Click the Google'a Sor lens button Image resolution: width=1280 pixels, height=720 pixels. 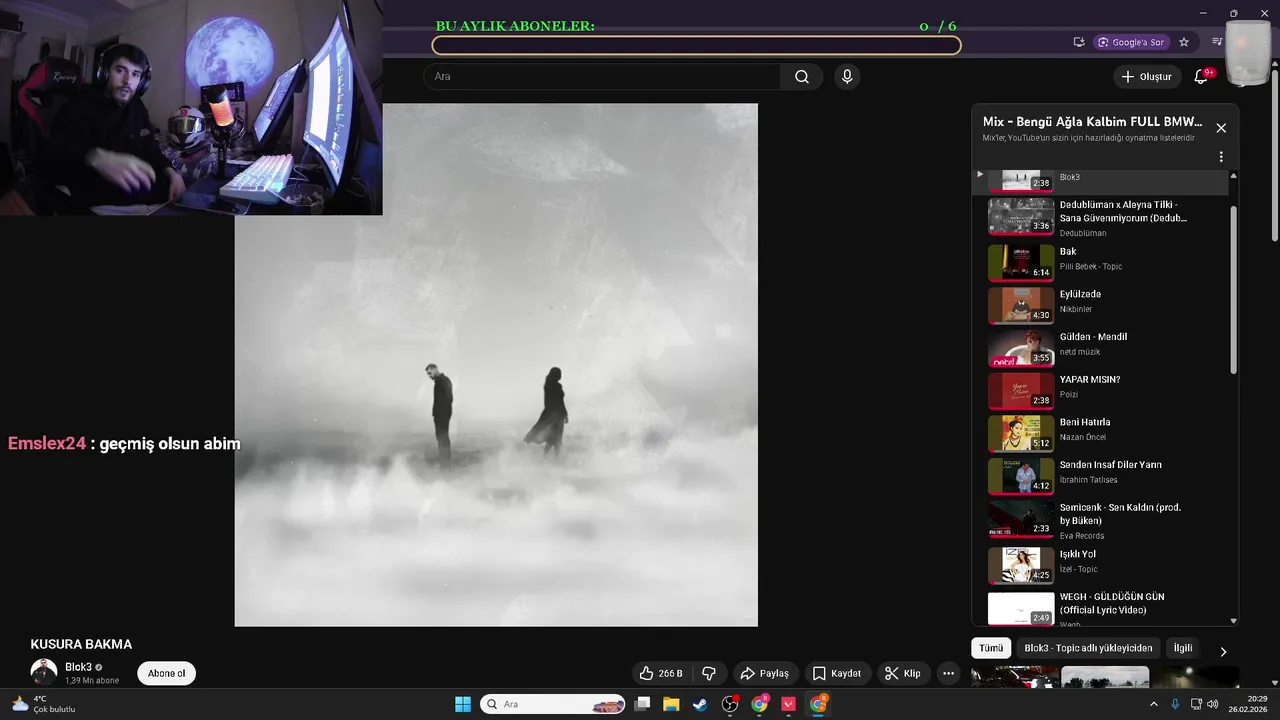[x=1131, y=42]
